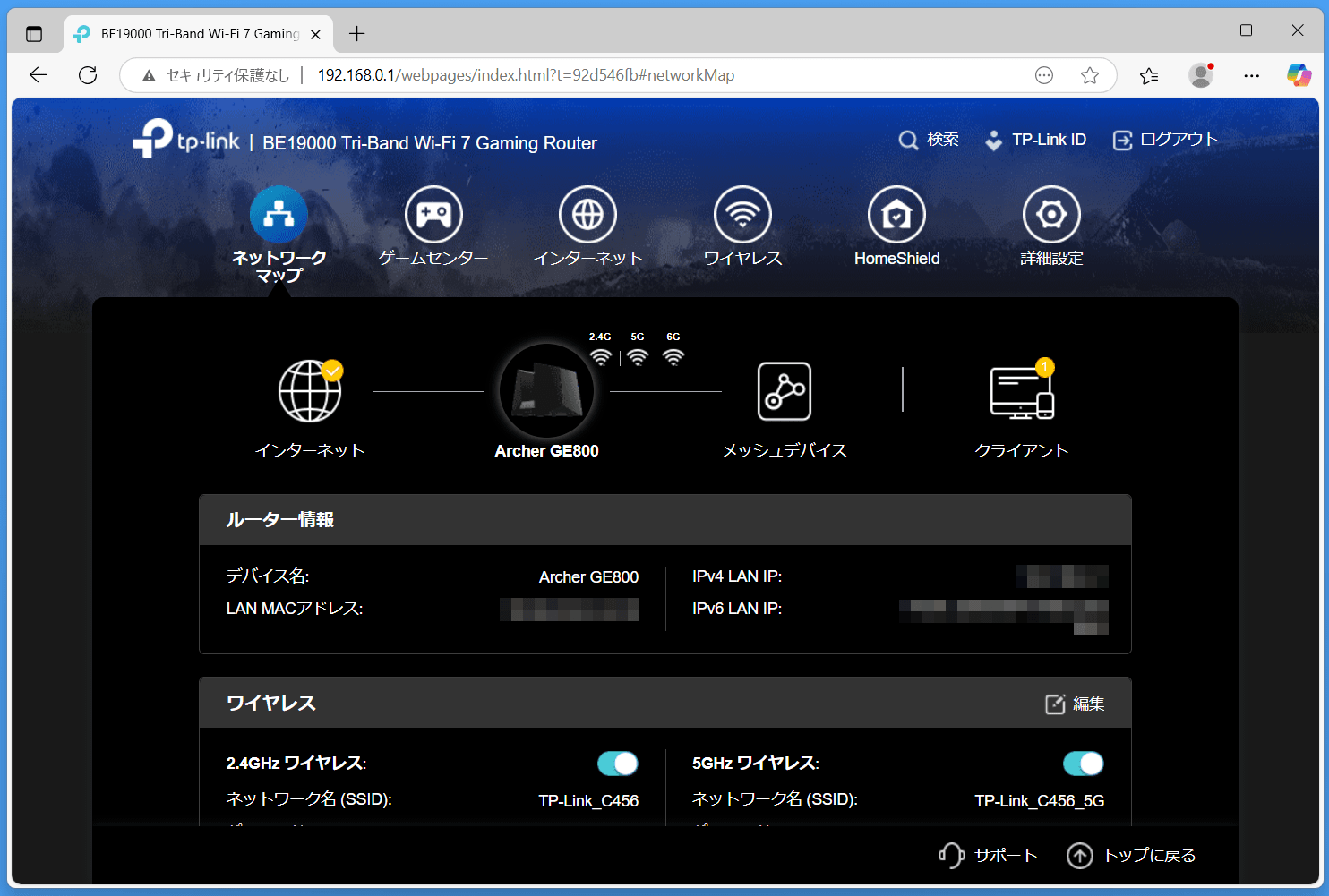This screenshot has height=896, width=1329.
Task: Click the LAN MACアドレス label
Action: coord(295,609)
